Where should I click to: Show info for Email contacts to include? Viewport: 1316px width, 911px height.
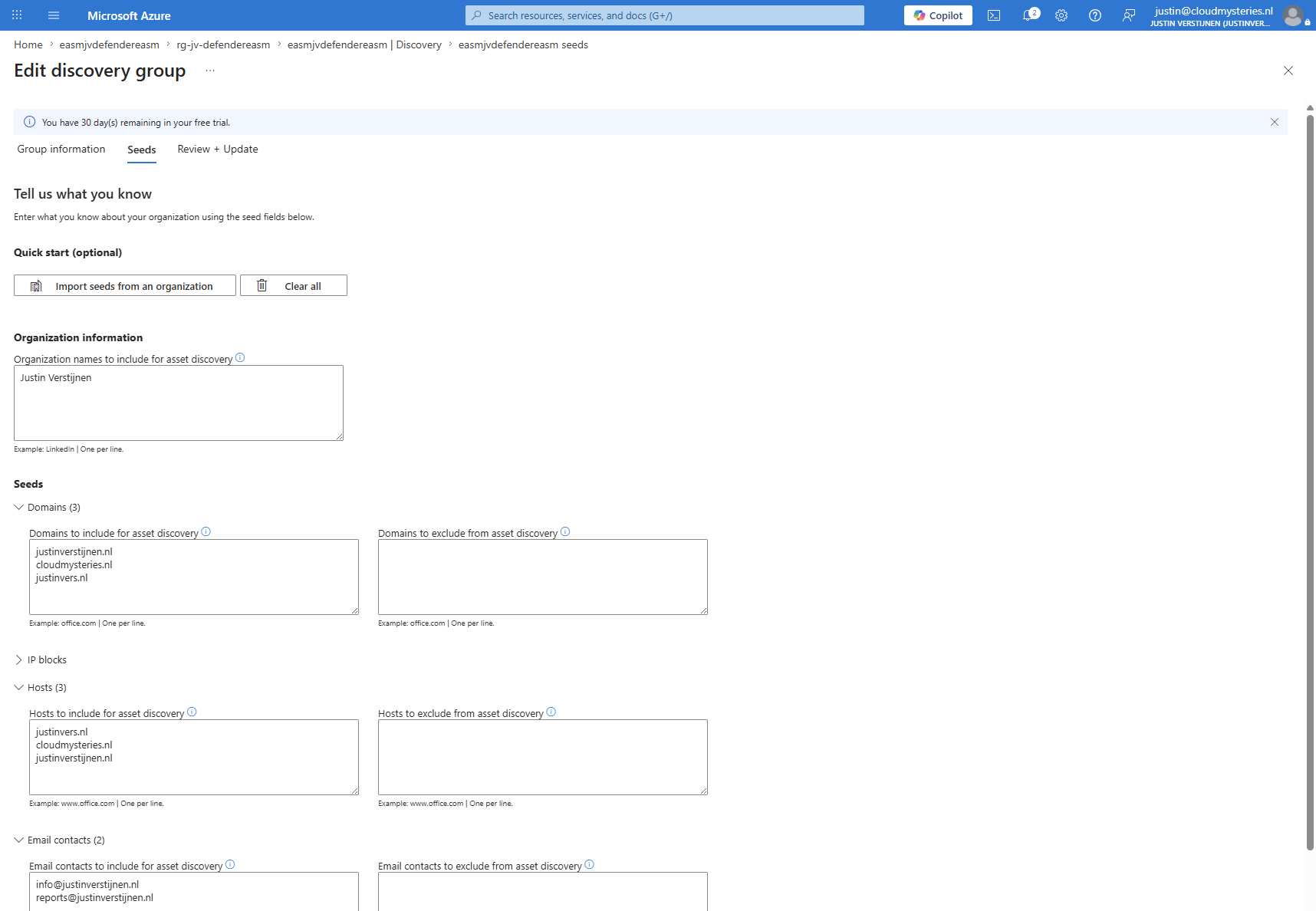tap(230, 864)
